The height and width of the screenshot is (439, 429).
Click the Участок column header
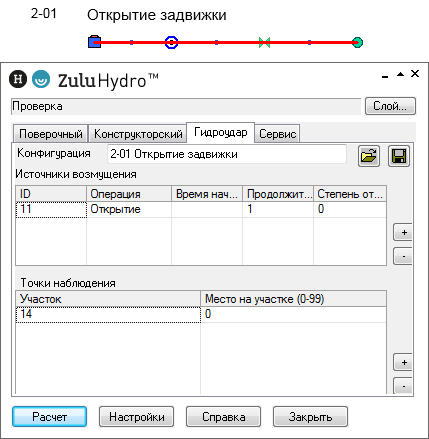[108, 299]
